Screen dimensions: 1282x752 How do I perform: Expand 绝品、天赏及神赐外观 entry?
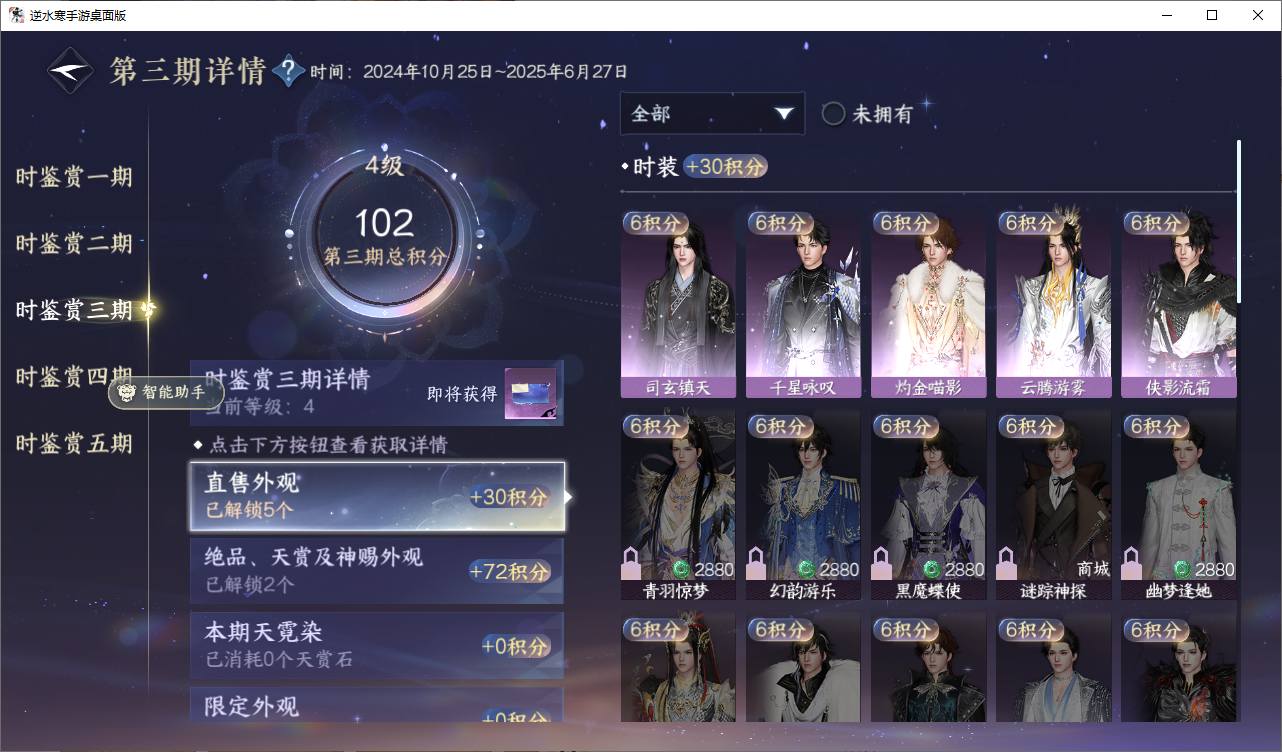tap(377, 570)
